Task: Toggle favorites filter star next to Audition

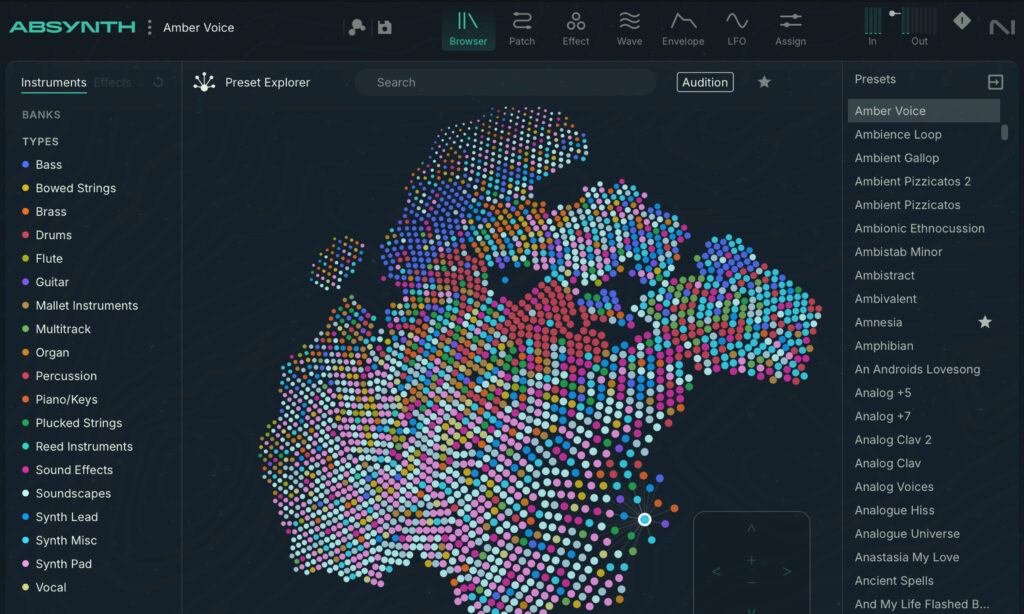Action: [x=764, y=82]
